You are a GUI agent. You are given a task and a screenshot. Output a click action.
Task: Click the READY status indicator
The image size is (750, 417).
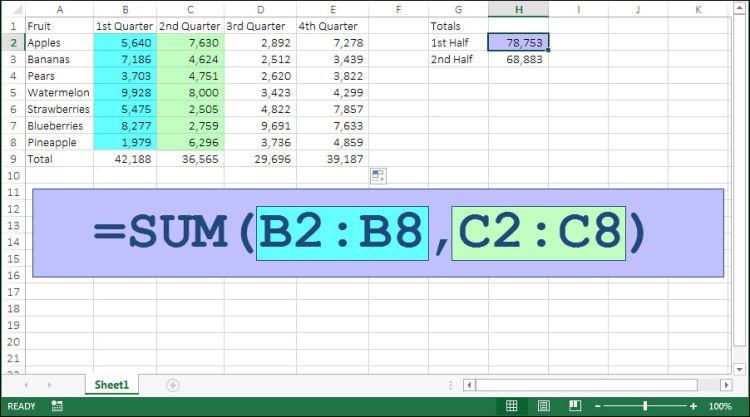tap(22, 406)
